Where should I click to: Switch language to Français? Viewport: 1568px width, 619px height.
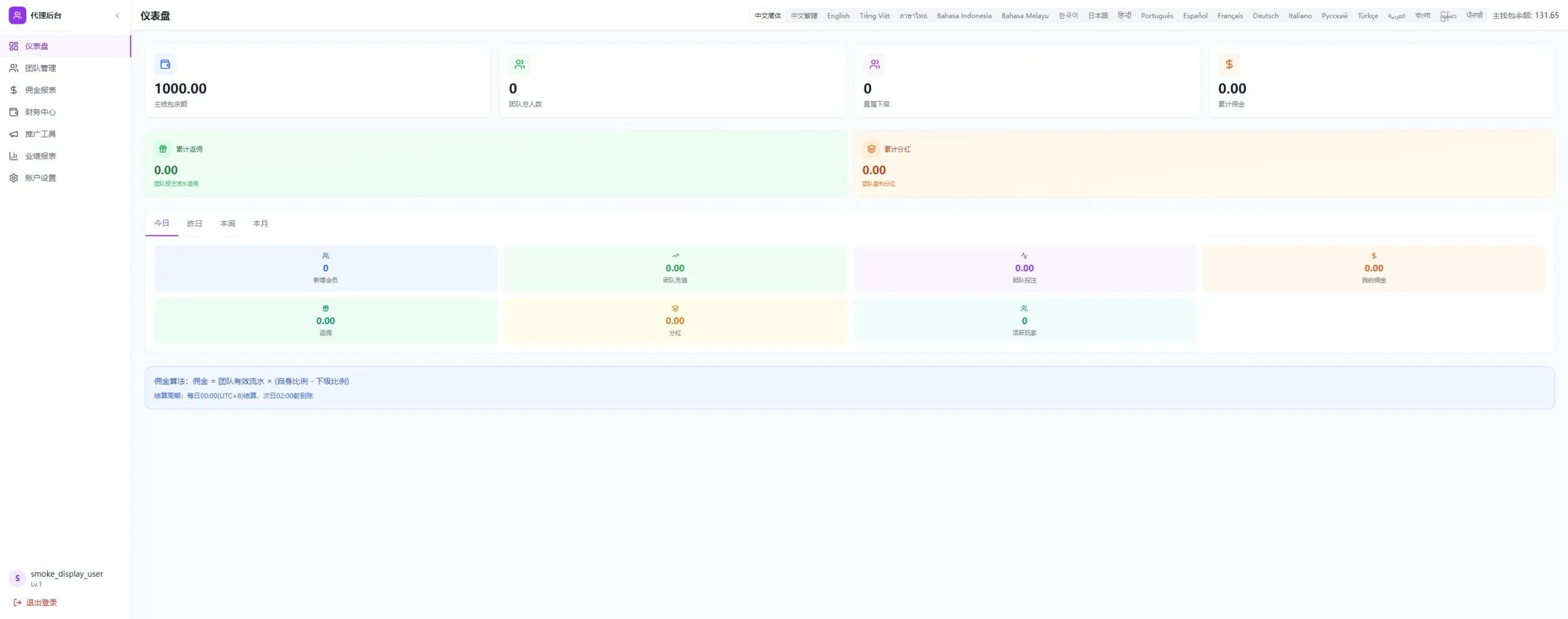point(1230,16)
